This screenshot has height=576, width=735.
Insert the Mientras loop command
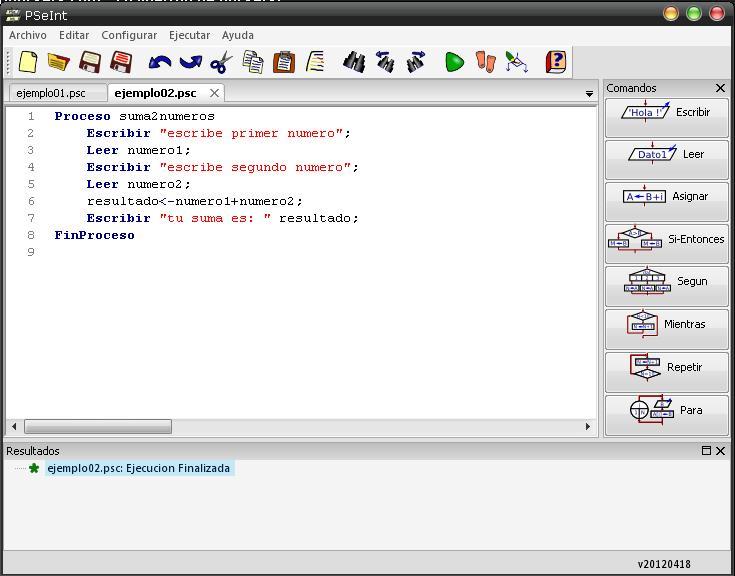[666, 325]
